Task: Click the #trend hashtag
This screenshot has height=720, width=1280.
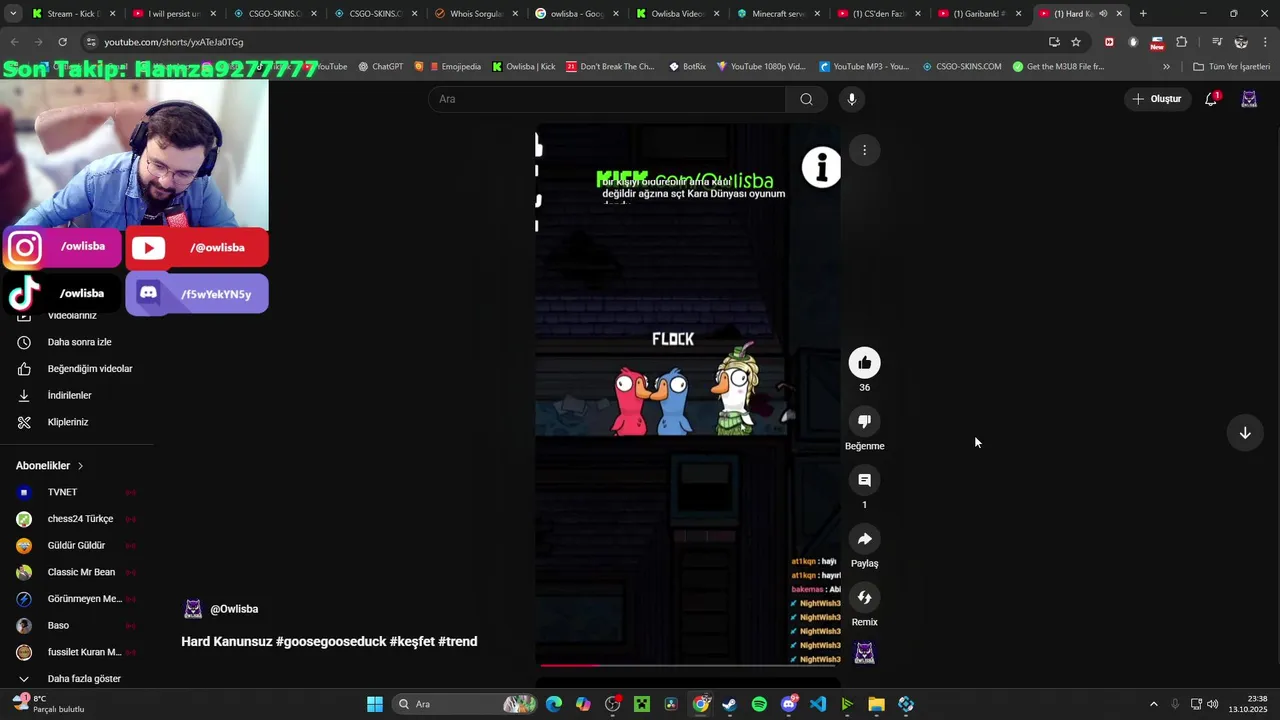Action: coord(458,641)
